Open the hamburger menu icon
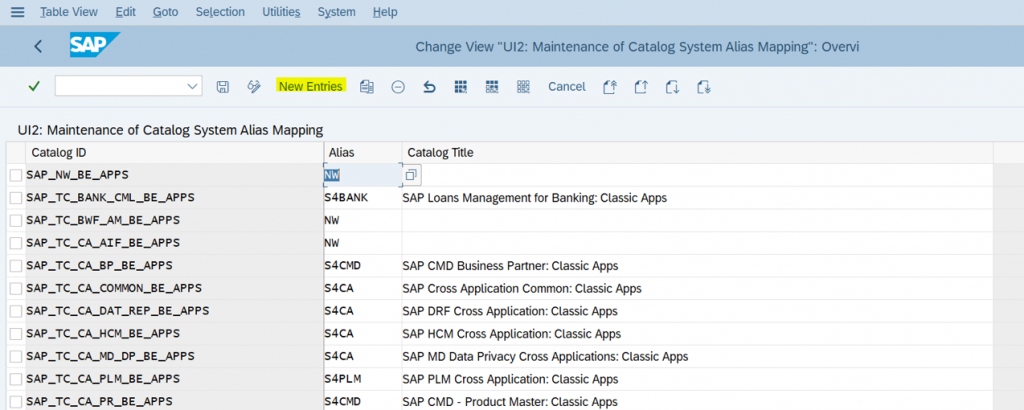Screen dimensions: 1024x410 tap(18, 12)
